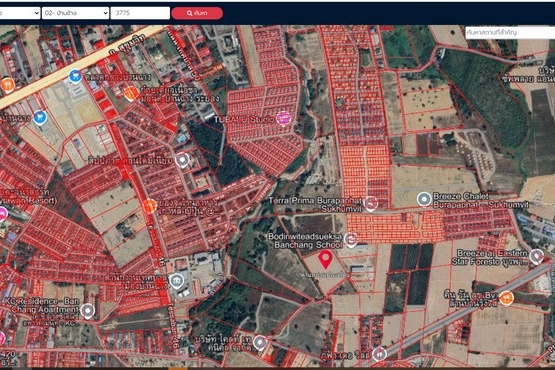Image resolution: width=555 pixels, height=370 pixels.
Task: Click the Terra Prima Burapaphat hotel marker
Action: (x=371, y=203)
